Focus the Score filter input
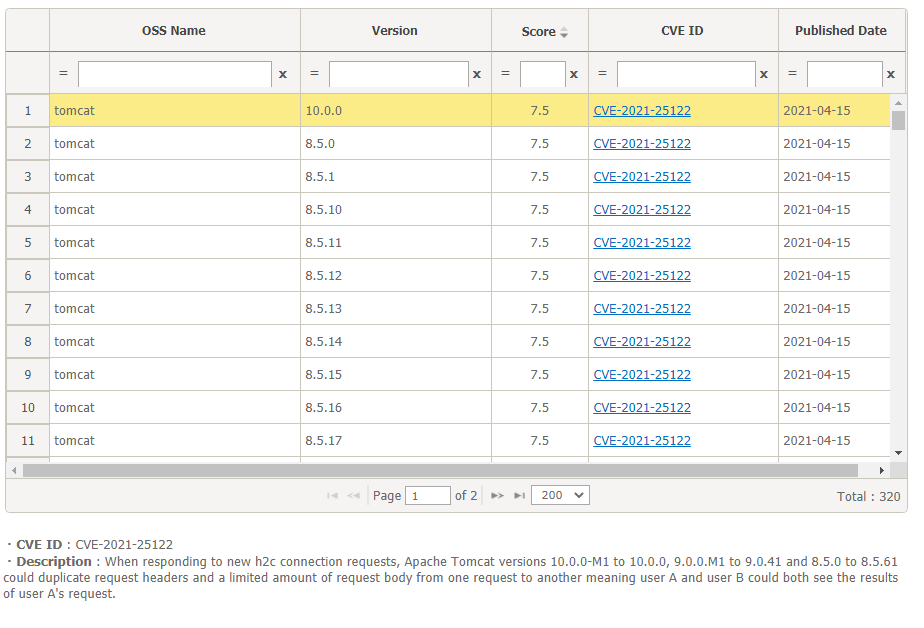 (543, 74)
